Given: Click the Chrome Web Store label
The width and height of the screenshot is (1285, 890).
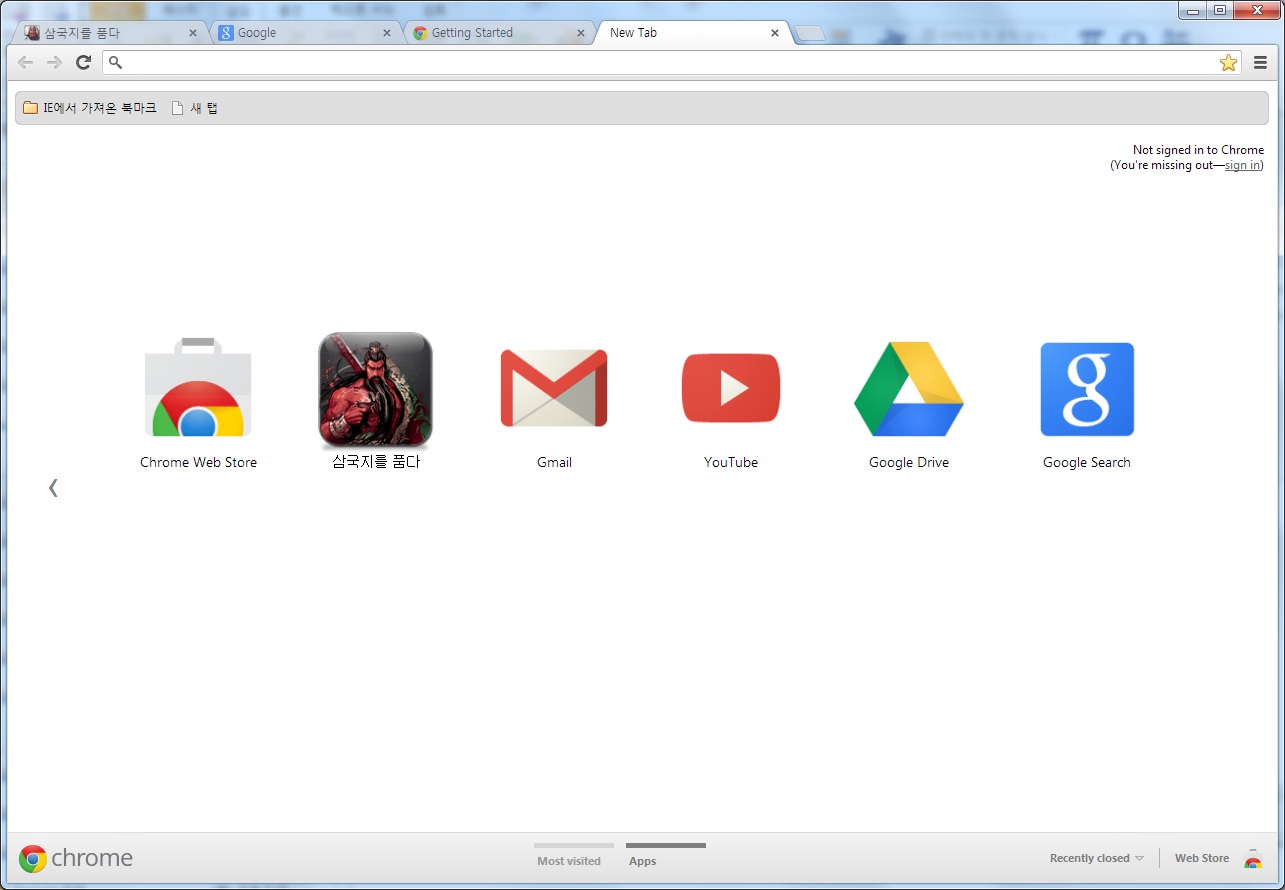Looking at the screenshot, I should pos(198,462).
